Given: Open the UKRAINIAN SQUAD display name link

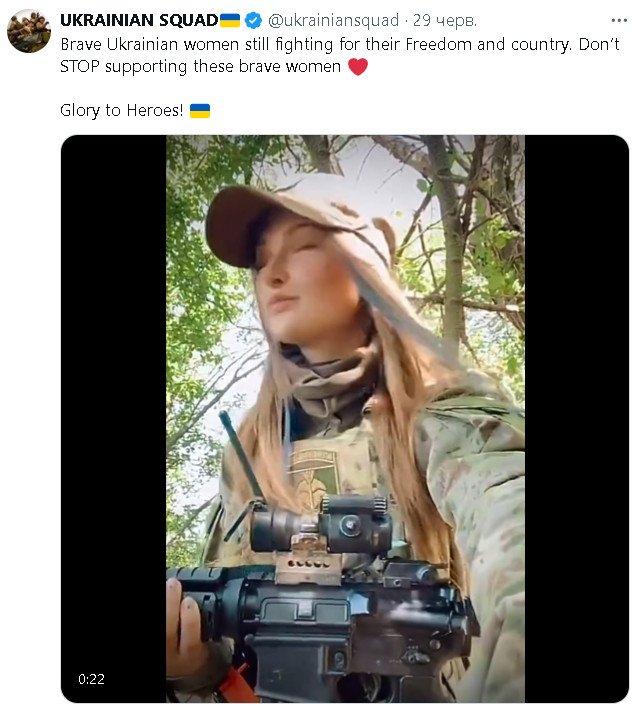Looking at the screenshot, I should 139,20.
